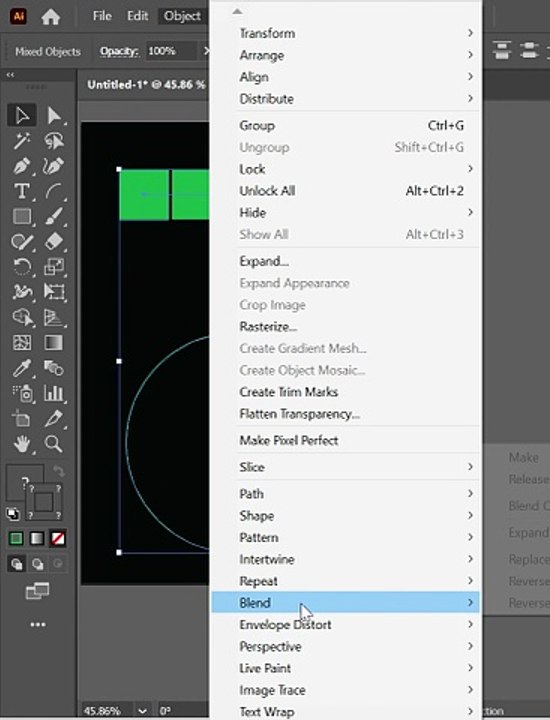Choose Make Pixel Perfect
This screenshot has height=720, width=550.
pos(345,440)
